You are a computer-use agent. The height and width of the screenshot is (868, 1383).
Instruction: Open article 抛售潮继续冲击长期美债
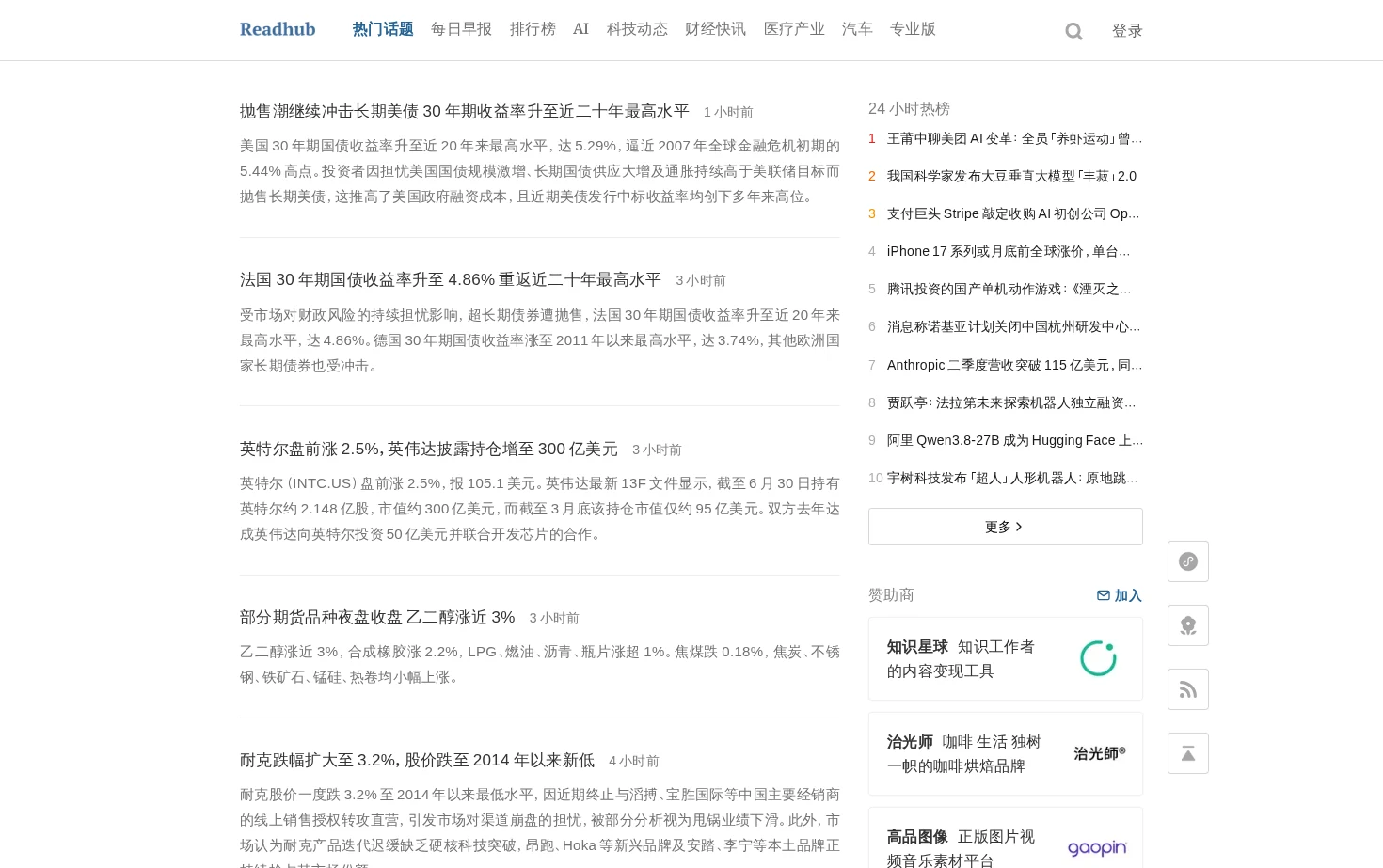pos(465,112)
